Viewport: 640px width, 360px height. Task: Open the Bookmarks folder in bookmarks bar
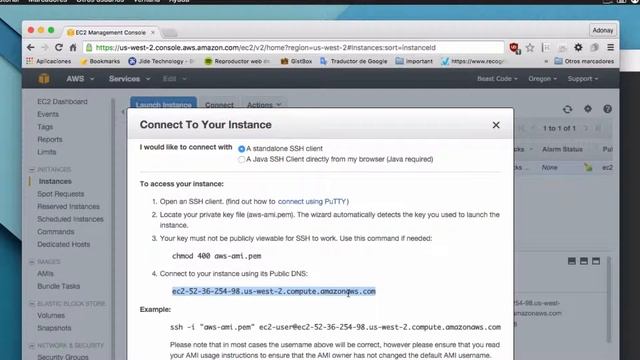pos(100,61)
